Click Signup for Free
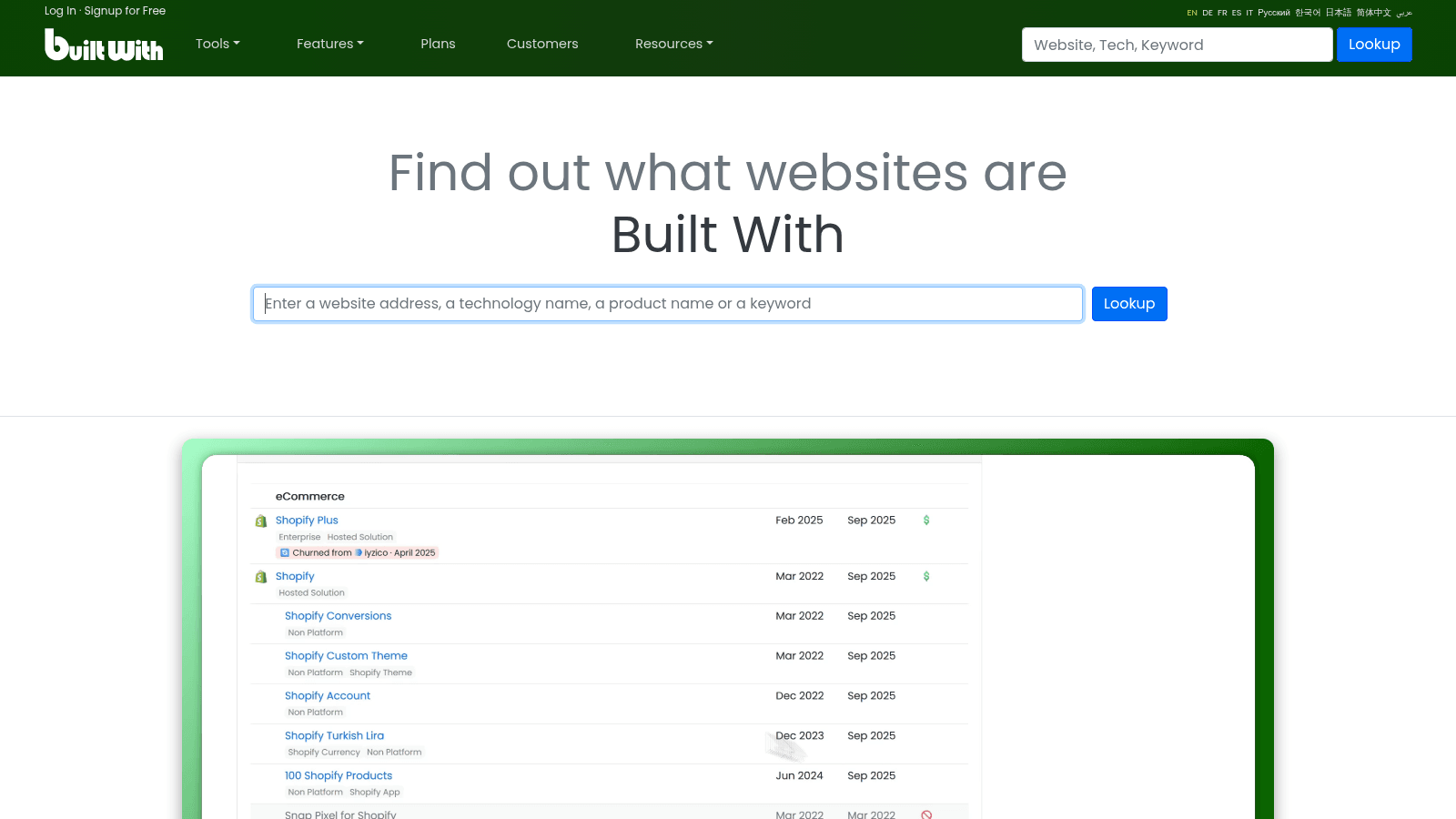The image size is (1456, 819). [125, 11]
